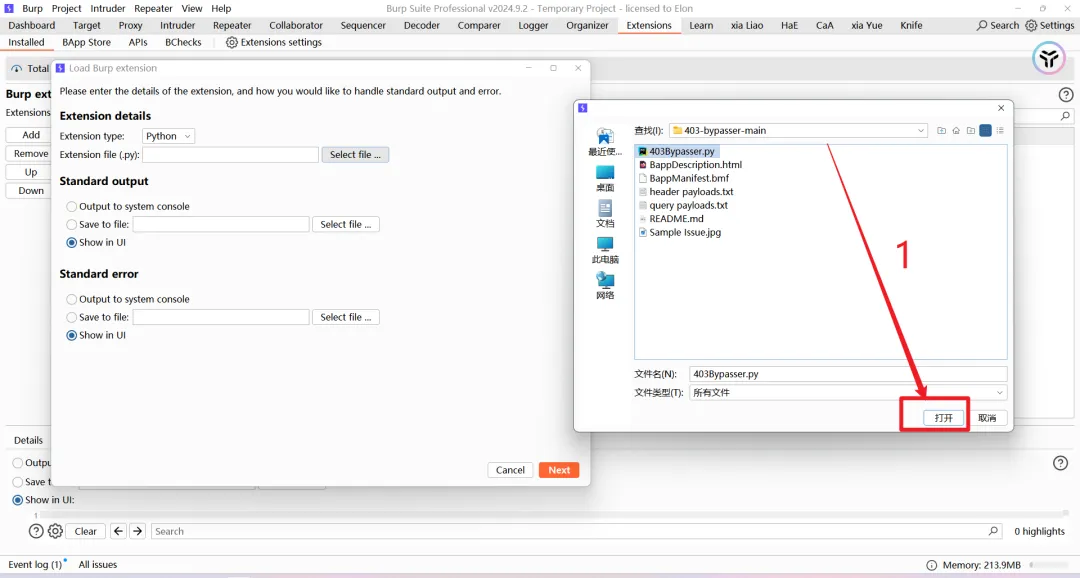Select Standard output 'Save to file' radio

point(72,224)
